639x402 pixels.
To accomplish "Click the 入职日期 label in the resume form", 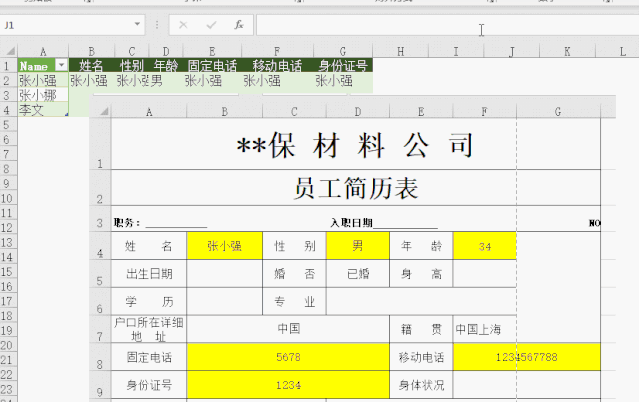I will [351, 223].
